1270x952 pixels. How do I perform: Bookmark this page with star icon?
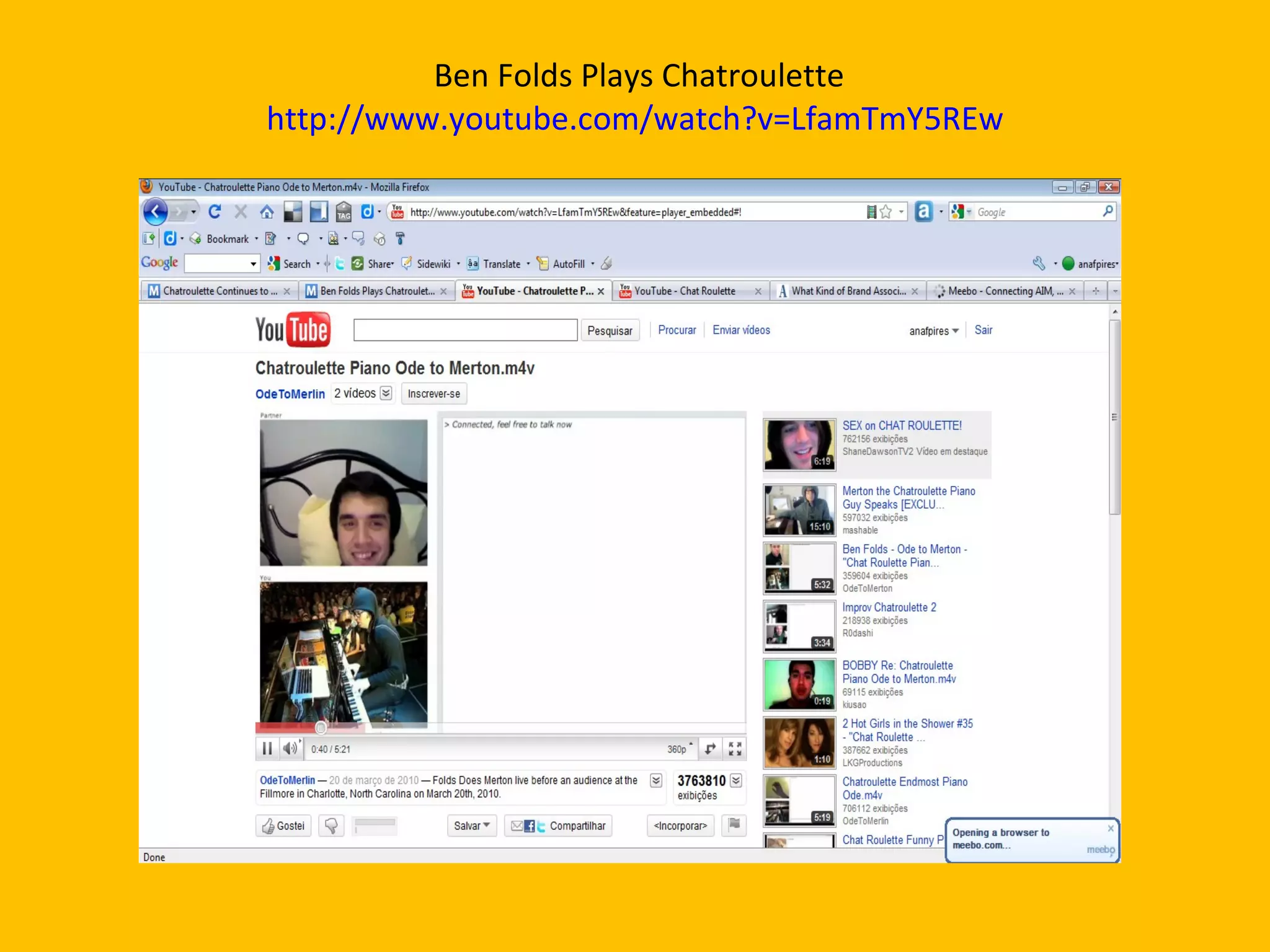click(x=886, y=212)
